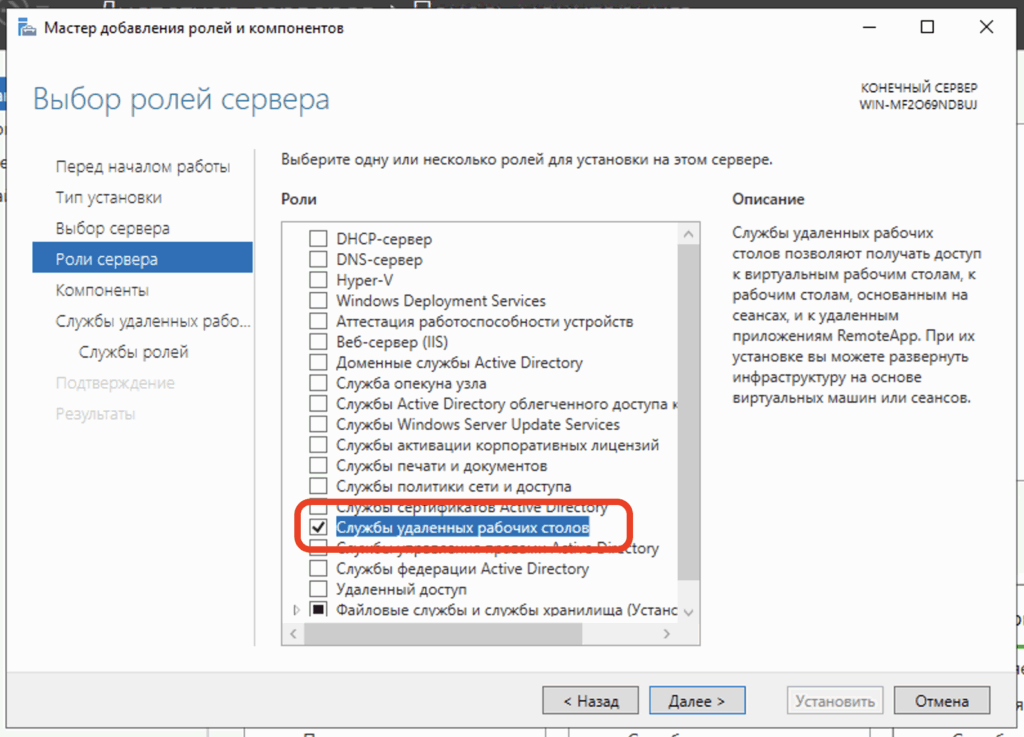Screen dimensions: 1024x737
Task: Click horizontal scrollbar left arrow
Action: (293, 634)
